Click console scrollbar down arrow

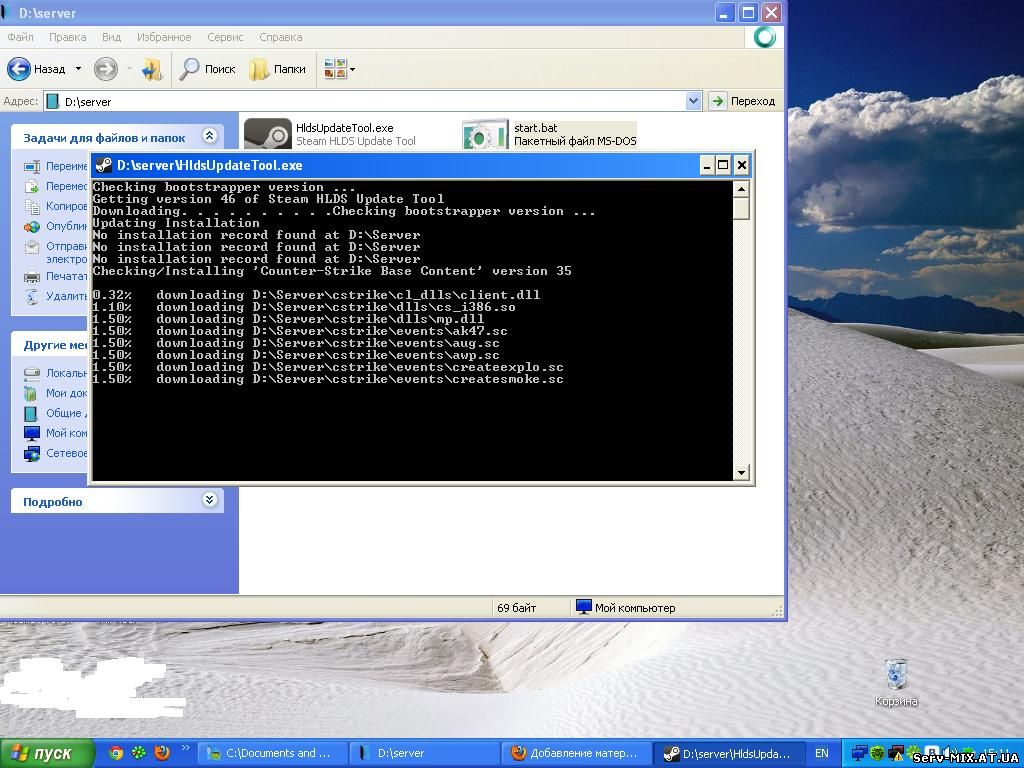(741, 472)
